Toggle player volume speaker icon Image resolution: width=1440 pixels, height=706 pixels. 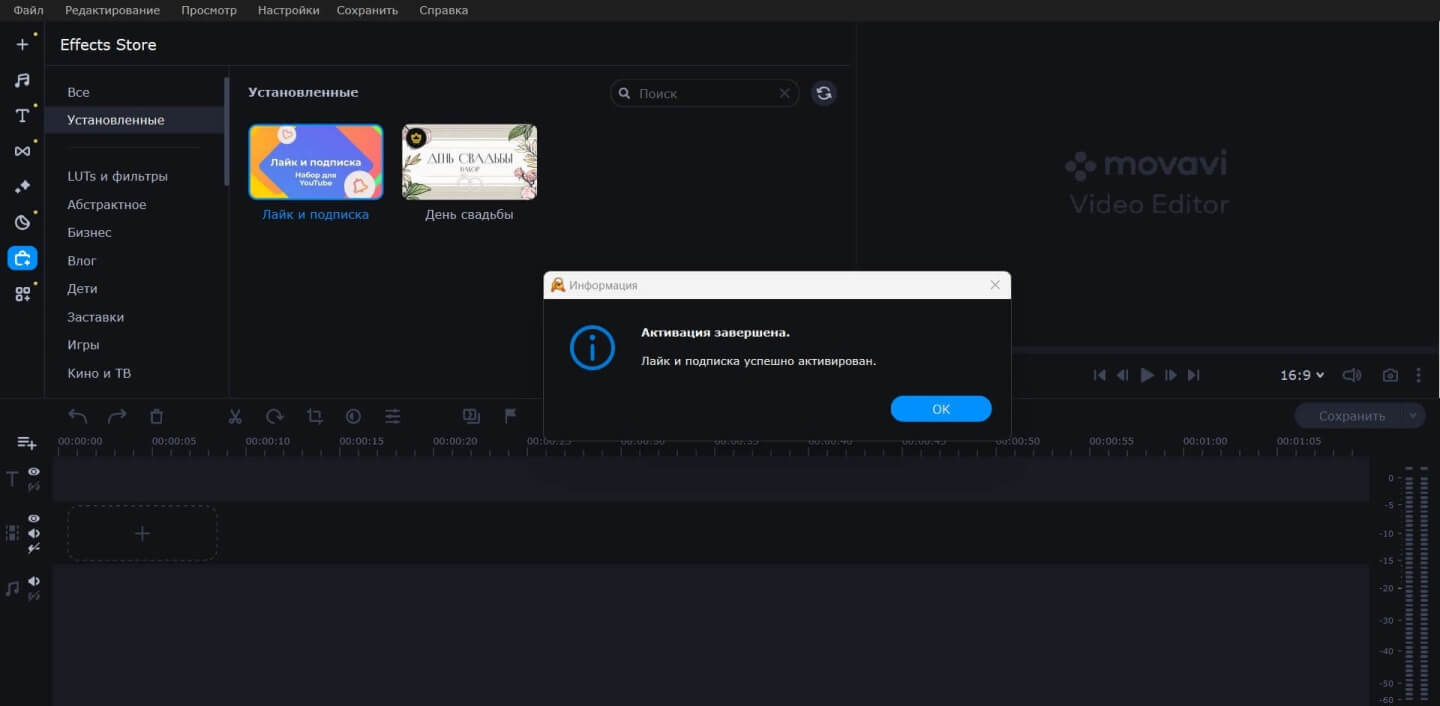coord(1352,375)
